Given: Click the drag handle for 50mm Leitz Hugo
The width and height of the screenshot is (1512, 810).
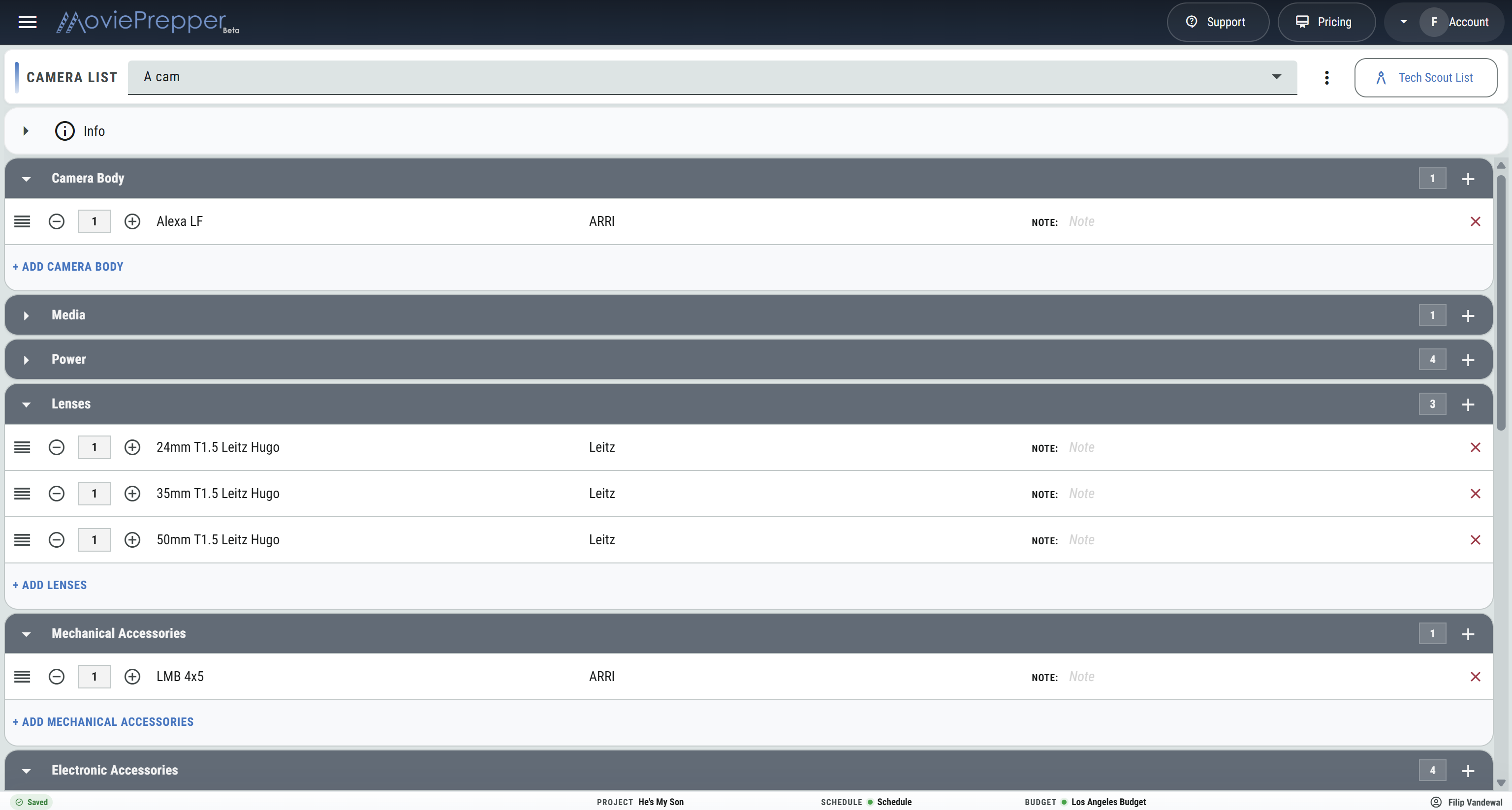Looking at the screenshot, I should click(22, 540).
